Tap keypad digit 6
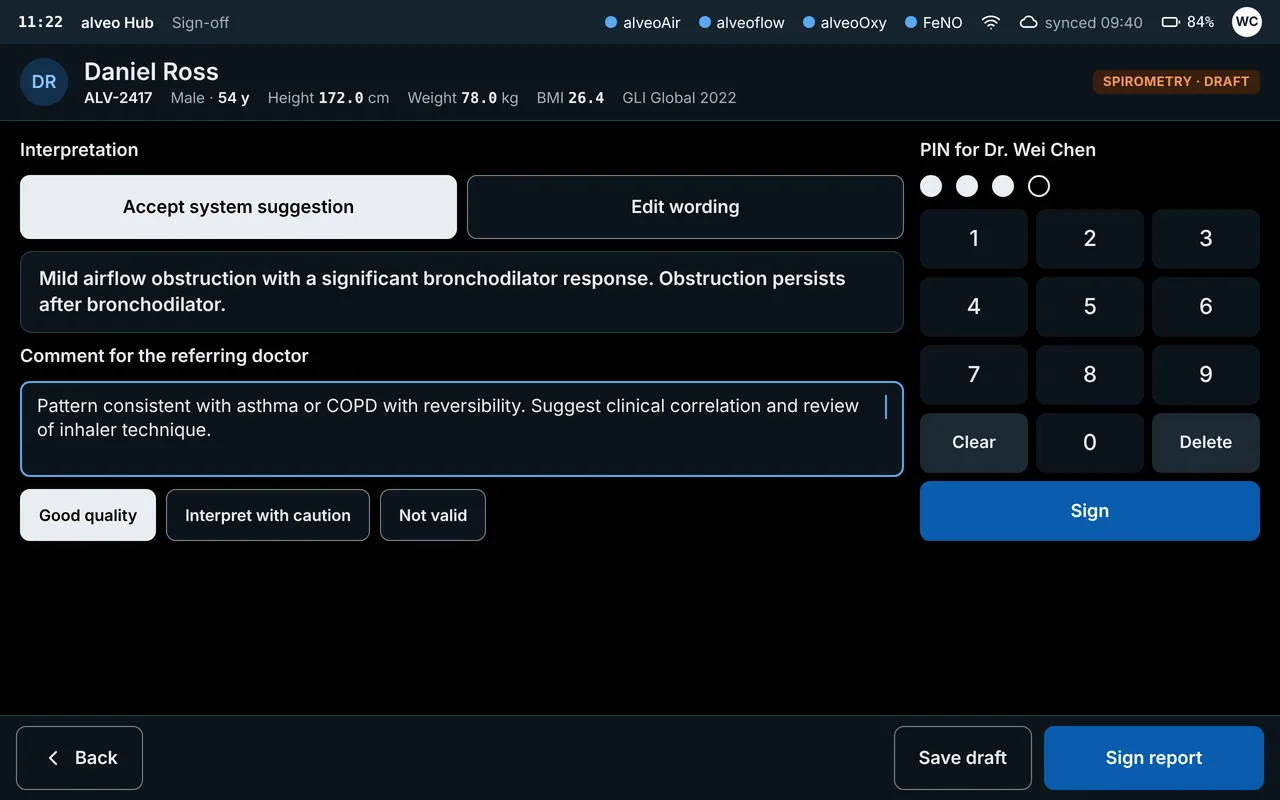Image resolution: width=1280 pixels, height=800 pixels. pyautogui.click(x=1206, y=306)
